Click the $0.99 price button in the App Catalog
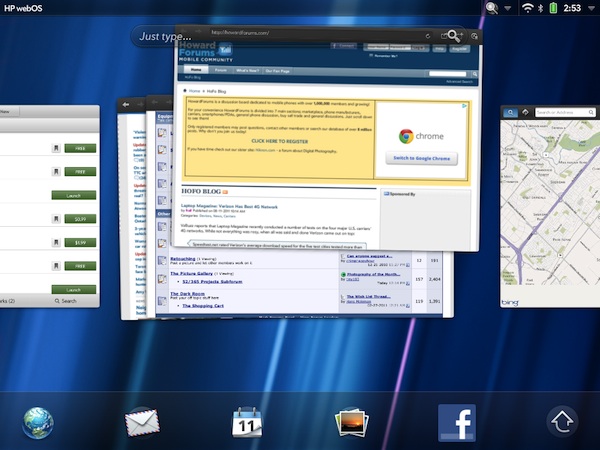 pos(80,219)
